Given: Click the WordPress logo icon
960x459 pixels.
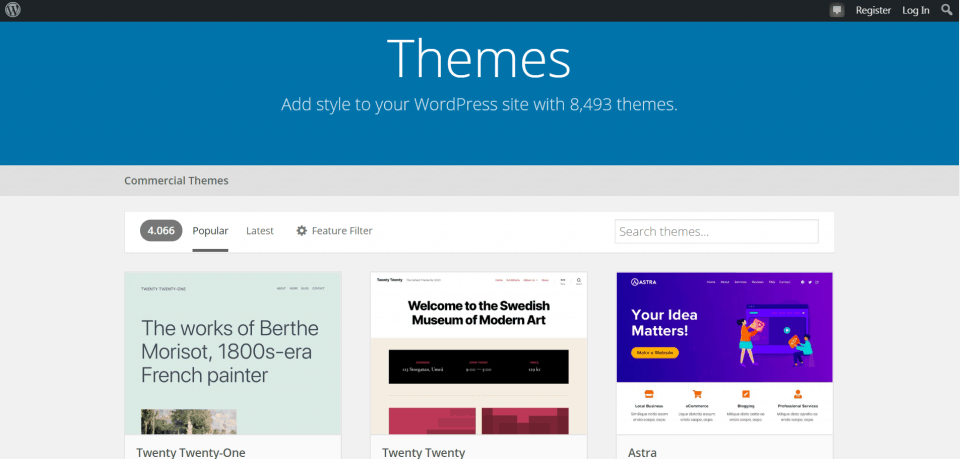Looking at the screenshot, I should pyautogui.click(x=13, y=10).
